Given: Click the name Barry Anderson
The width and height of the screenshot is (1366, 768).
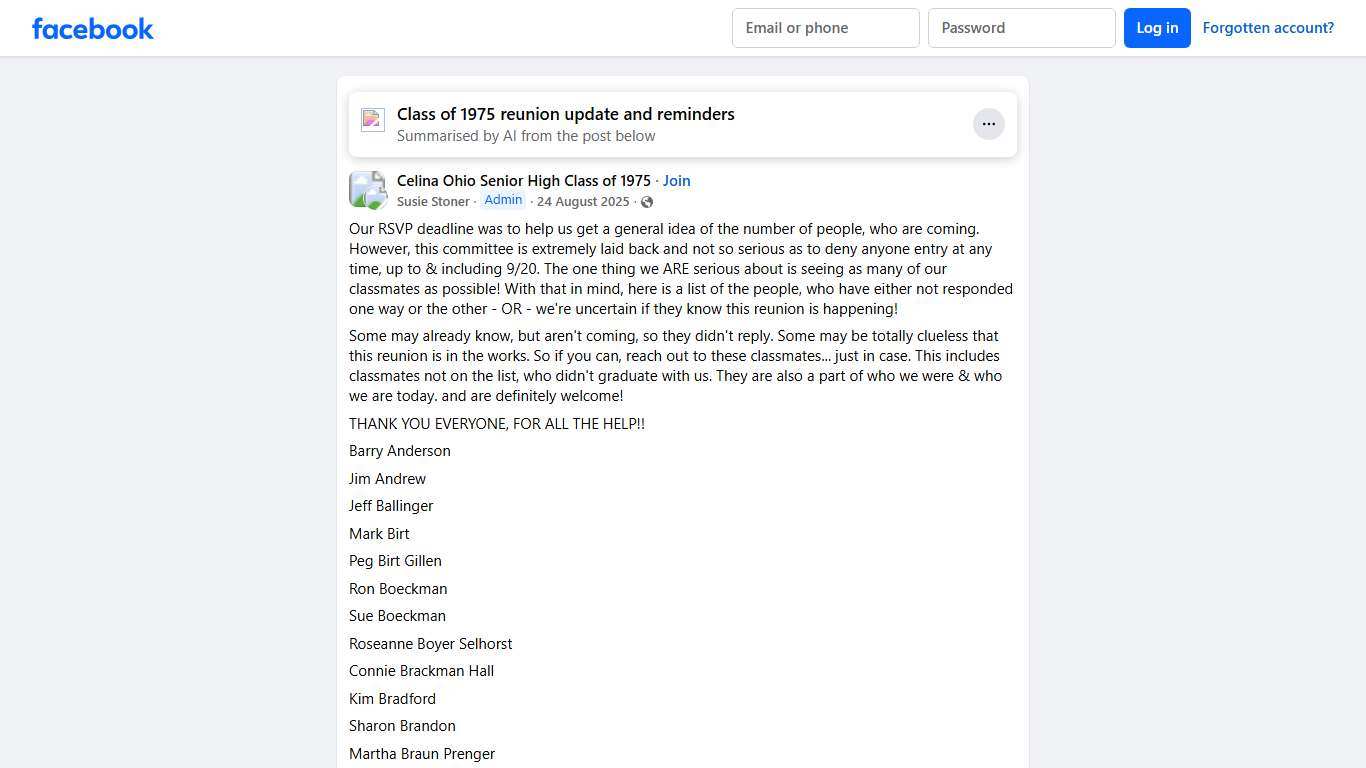Looking at the screenshot, I should click(x=400, y=451).
